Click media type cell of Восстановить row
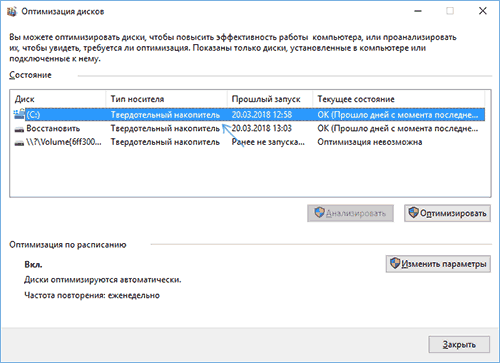The width and height of the screenshot is (500, 363). (x=165, y=129)
